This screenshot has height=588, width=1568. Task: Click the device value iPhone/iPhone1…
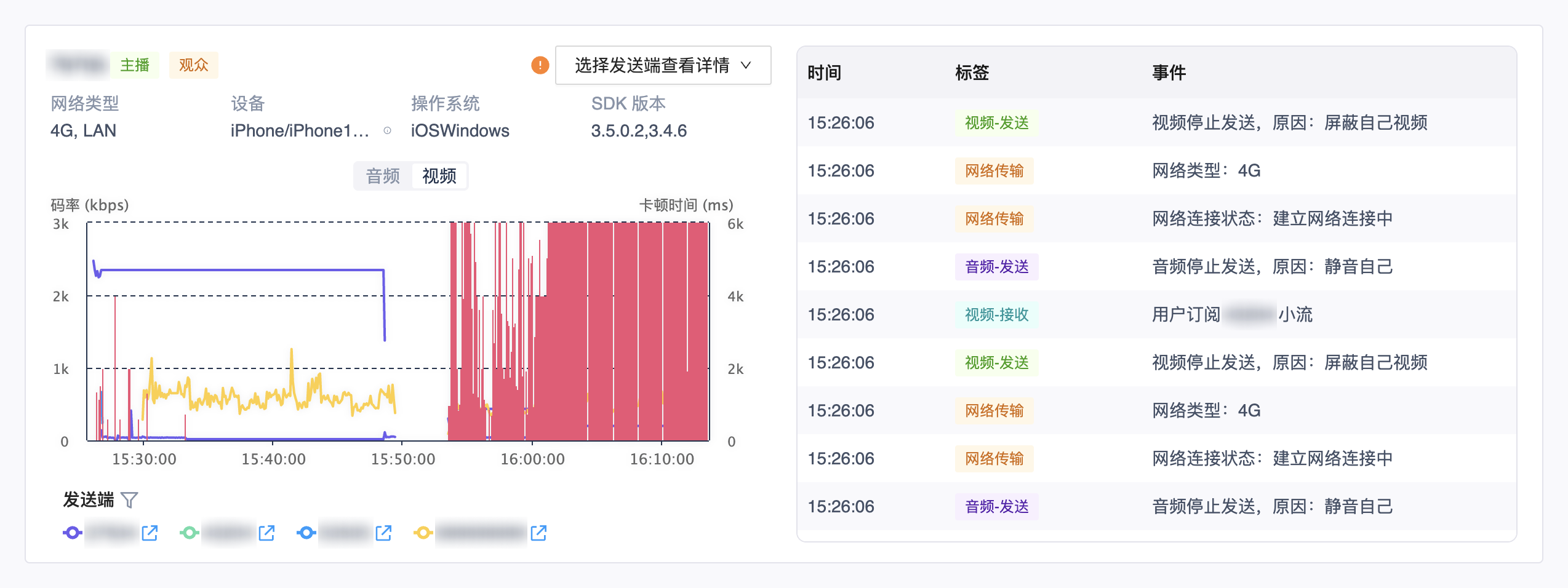click(300, 130)
